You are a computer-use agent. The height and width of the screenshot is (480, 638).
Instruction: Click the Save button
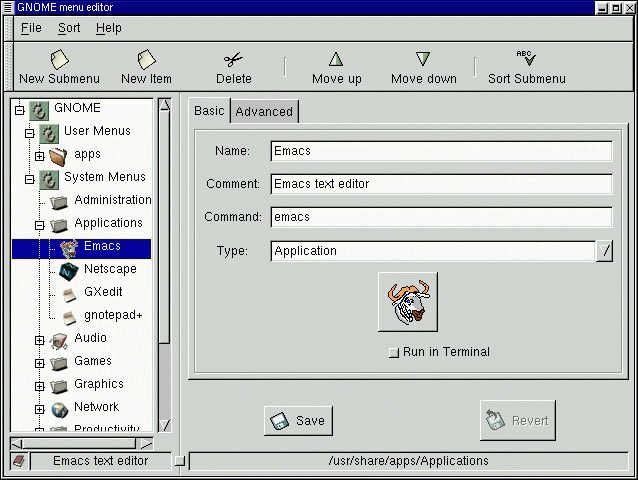(x=298, y=421)
